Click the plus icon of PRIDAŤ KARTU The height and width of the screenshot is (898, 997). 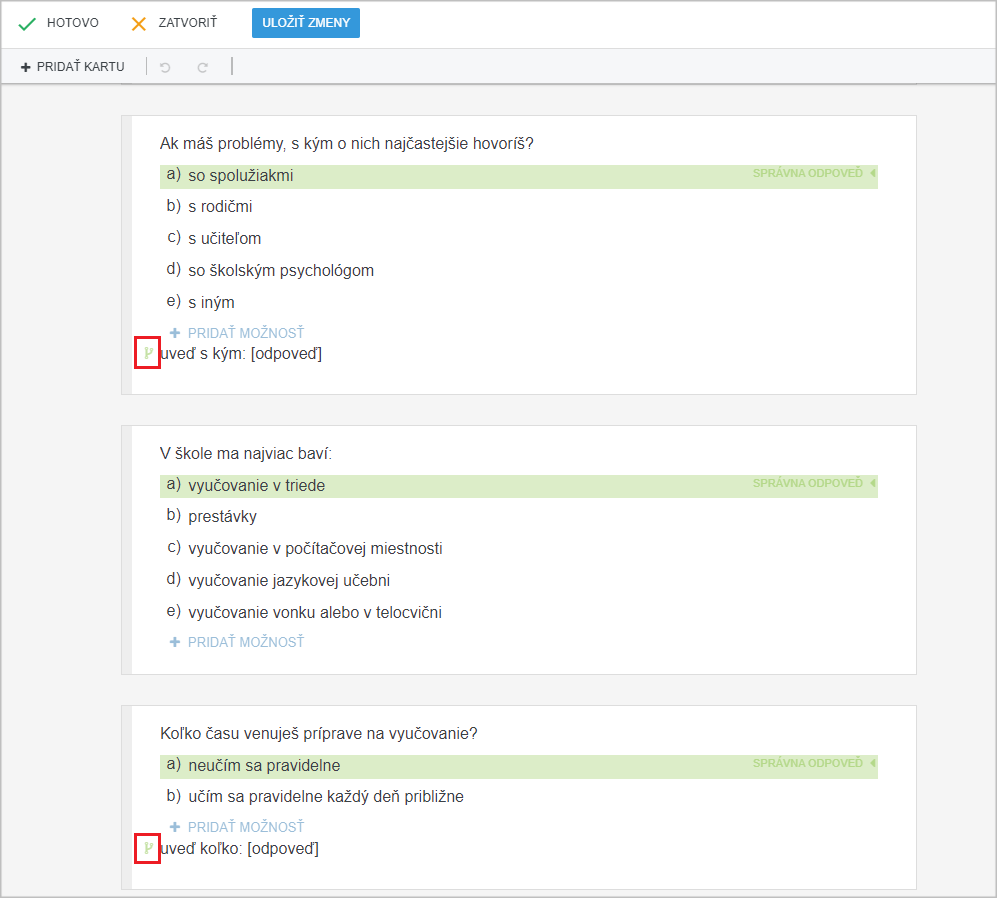point(25,67)
